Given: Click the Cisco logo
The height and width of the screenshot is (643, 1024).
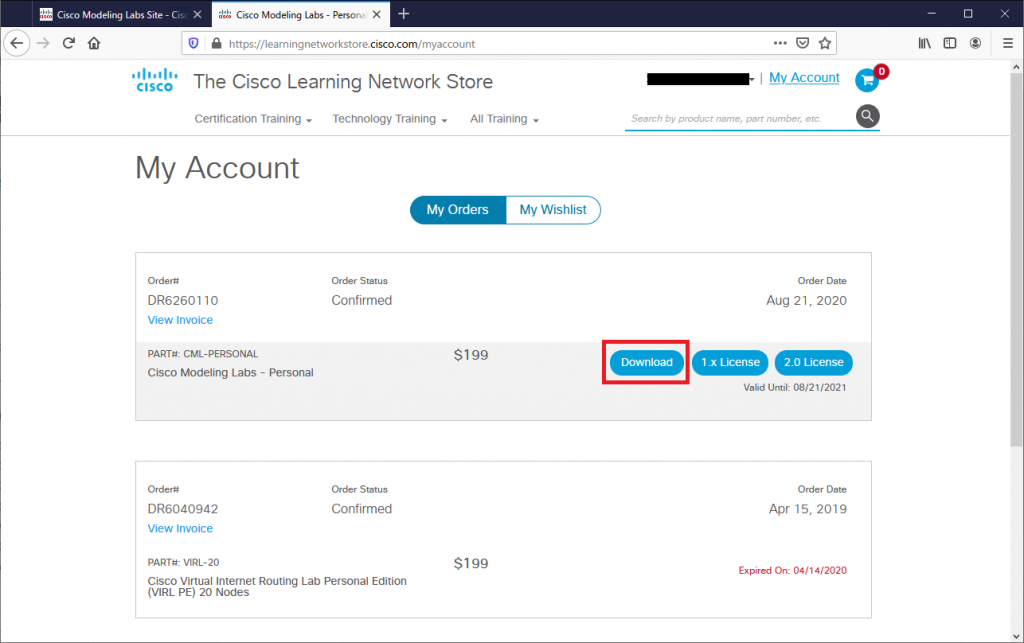Looking at the screenshot, I should click(154, 82).
